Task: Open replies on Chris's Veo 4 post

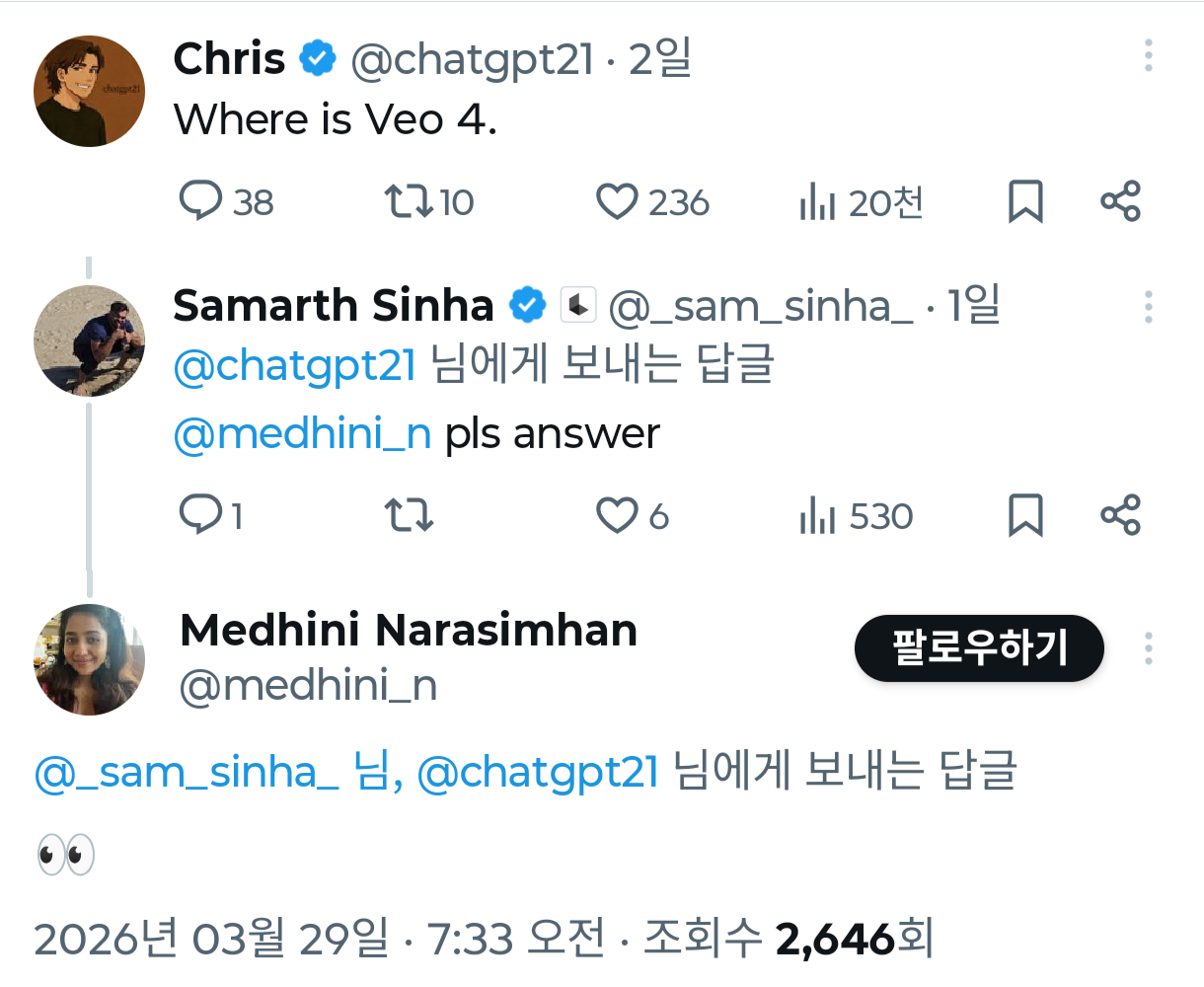Action: 200,201
